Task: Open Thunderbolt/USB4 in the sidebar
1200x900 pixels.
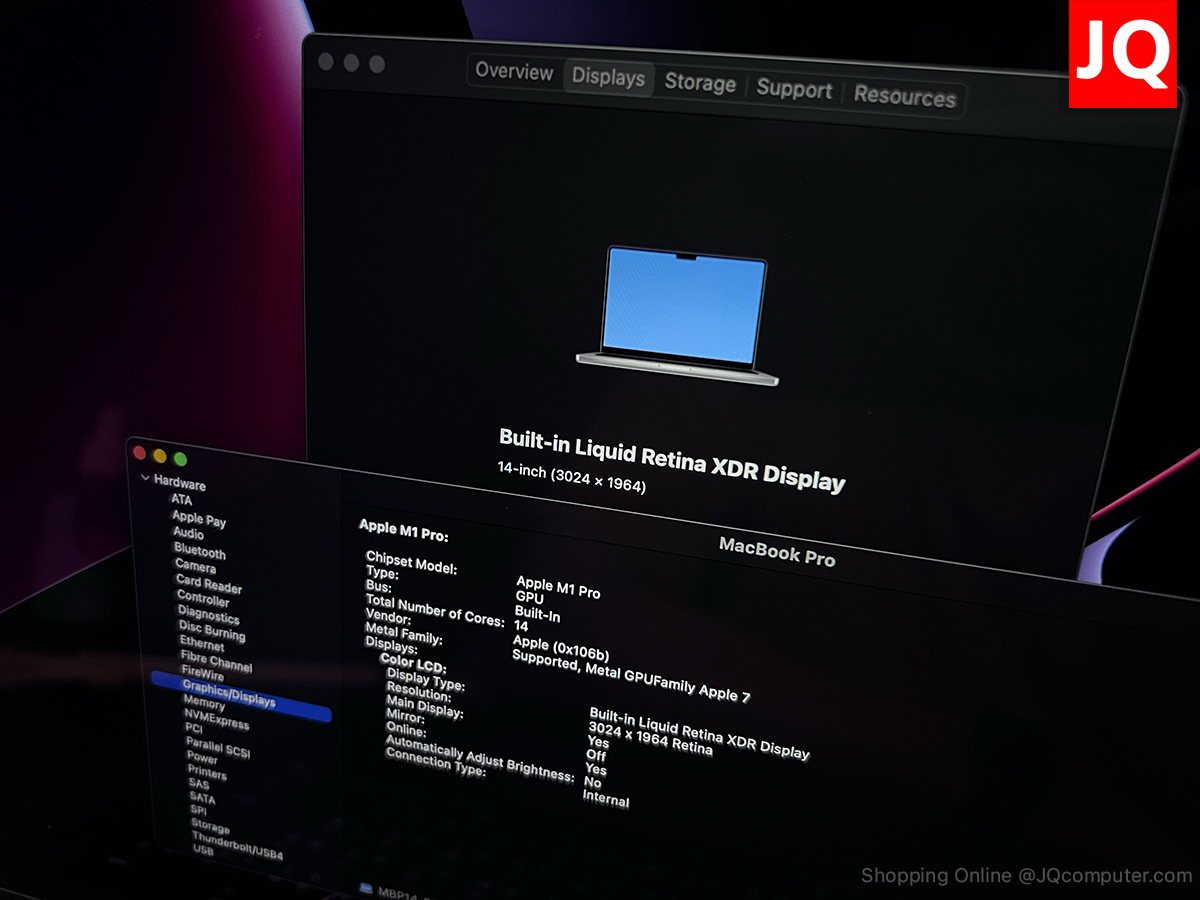Action: point(237,846)
